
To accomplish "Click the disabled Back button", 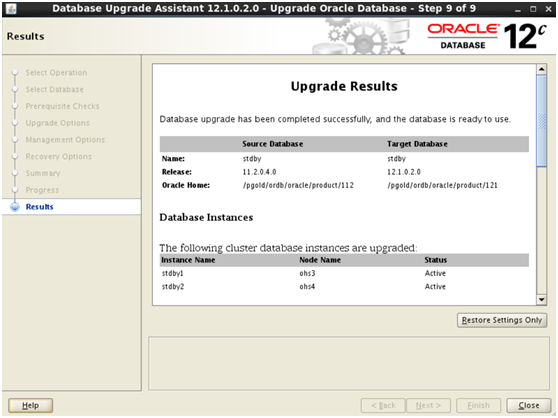I will (x=383, y=405).
